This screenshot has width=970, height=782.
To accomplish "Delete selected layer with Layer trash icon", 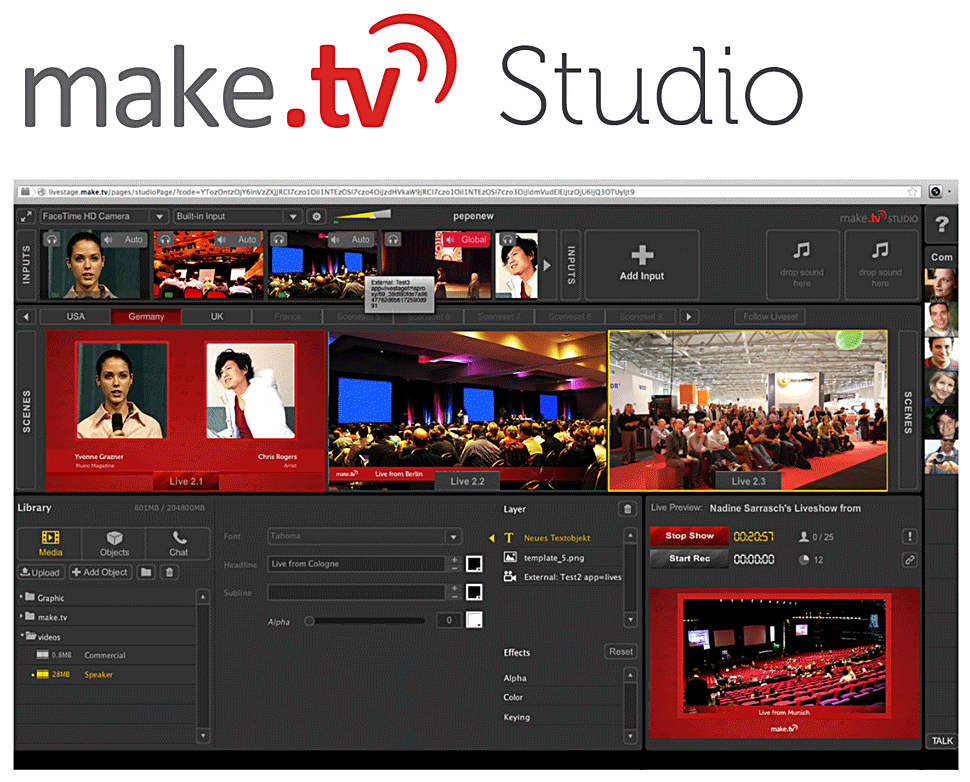I will tap(627, 509).
